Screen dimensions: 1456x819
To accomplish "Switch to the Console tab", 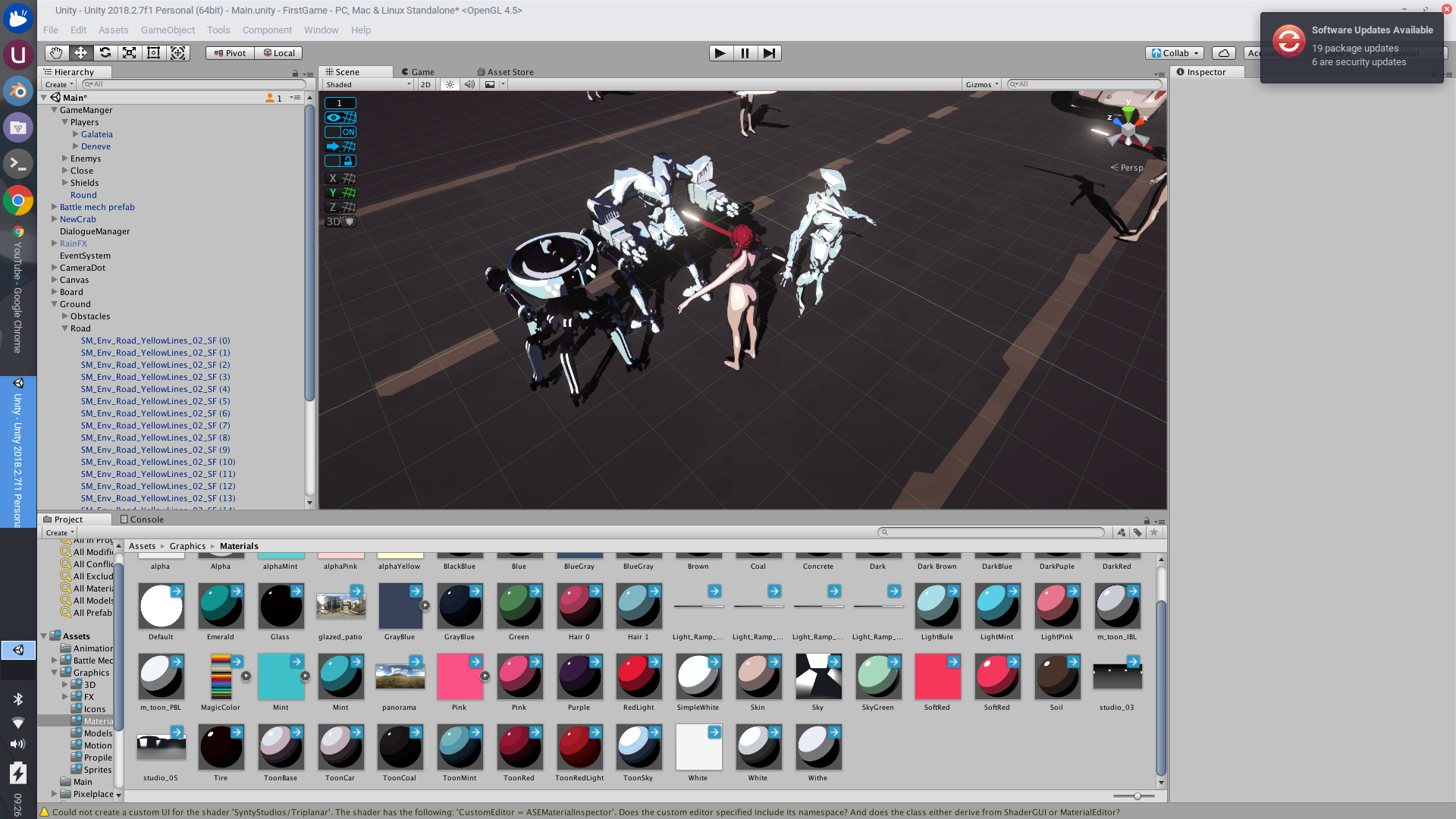I will click(142, 519).
